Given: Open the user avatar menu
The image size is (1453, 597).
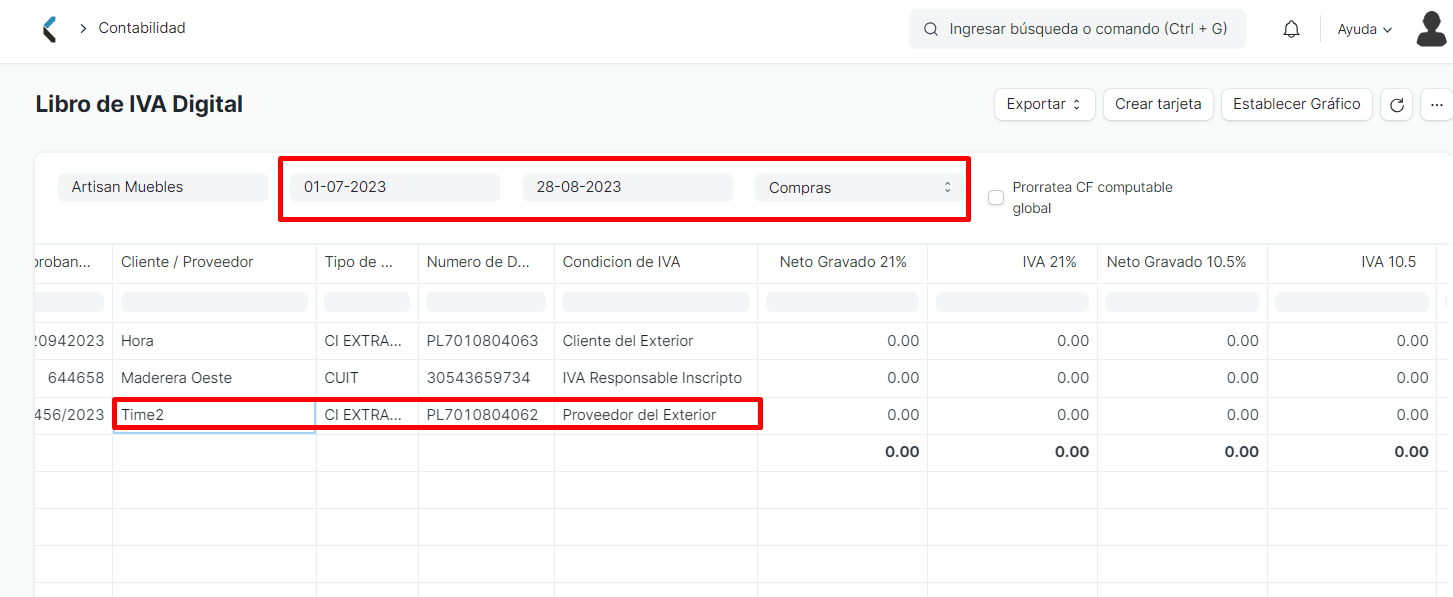Looking at the screenshot, I should click(x=1432, y=29).
